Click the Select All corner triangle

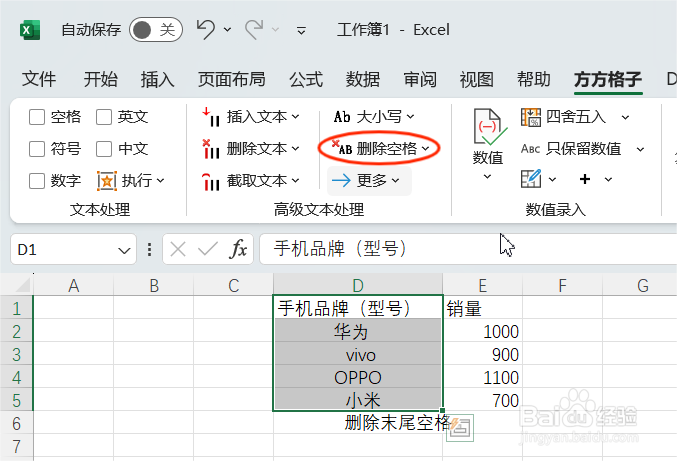coord(22,285)
